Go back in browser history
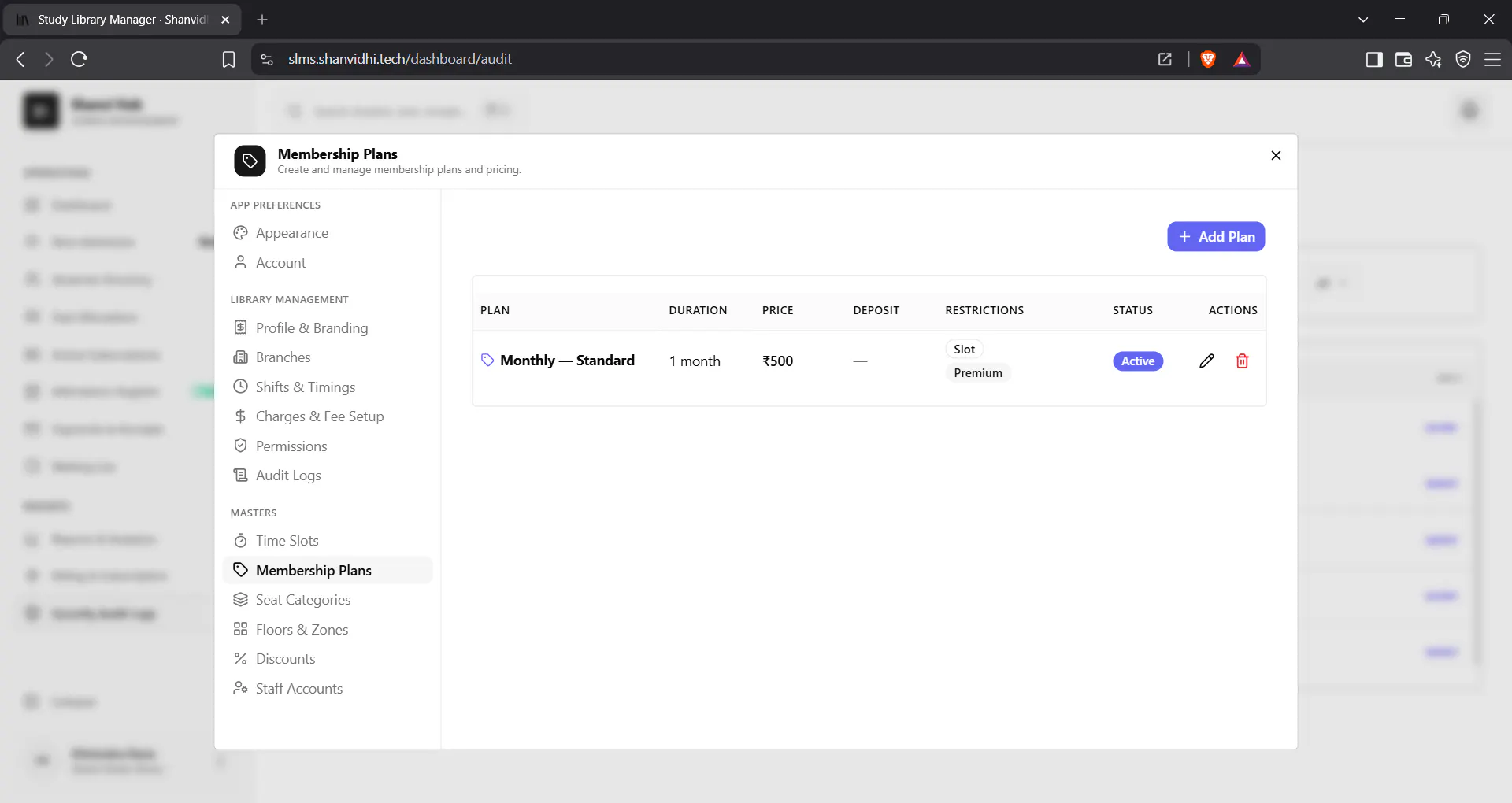Viewport: 1512px width, 803px height. point(20,59)
